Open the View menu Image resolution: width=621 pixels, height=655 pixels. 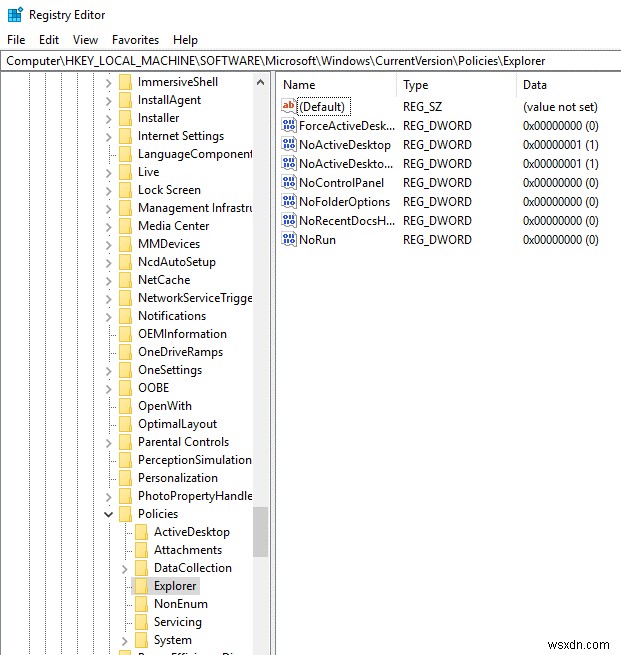pos(85,40)
